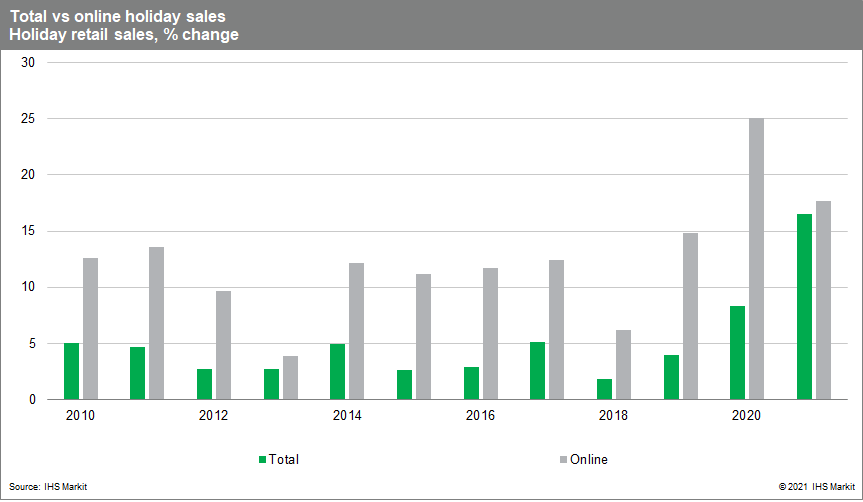Select the Online legend label

coord(590,460)
